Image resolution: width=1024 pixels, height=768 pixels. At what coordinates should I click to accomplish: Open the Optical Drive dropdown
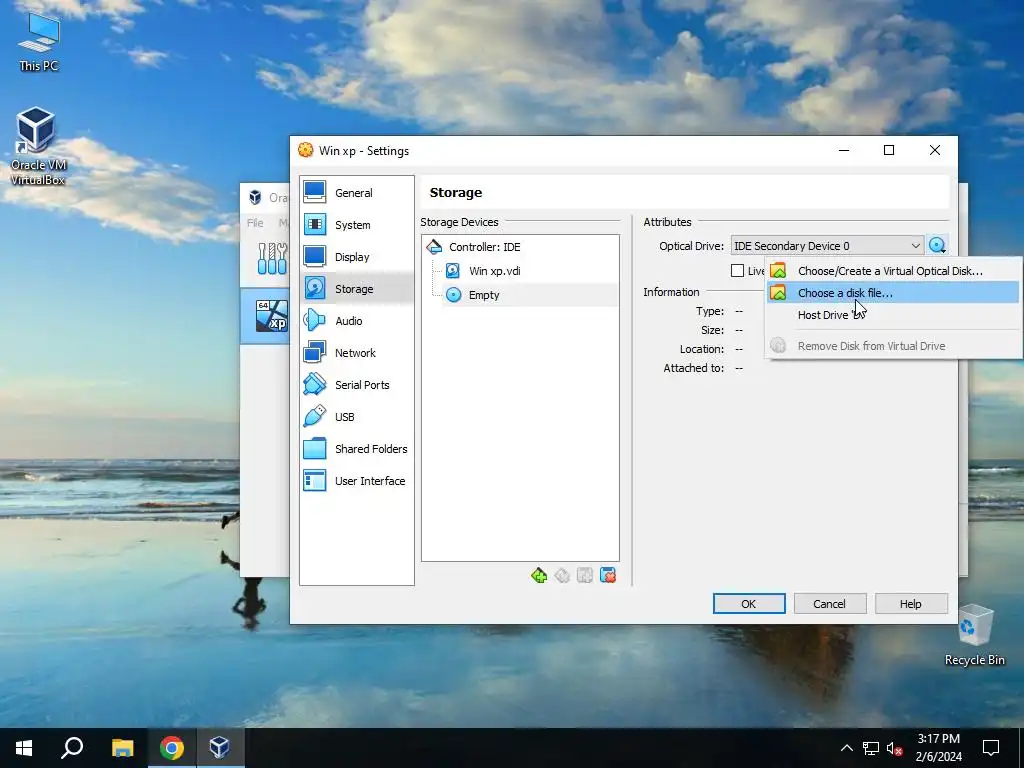(x=827, y=246)
